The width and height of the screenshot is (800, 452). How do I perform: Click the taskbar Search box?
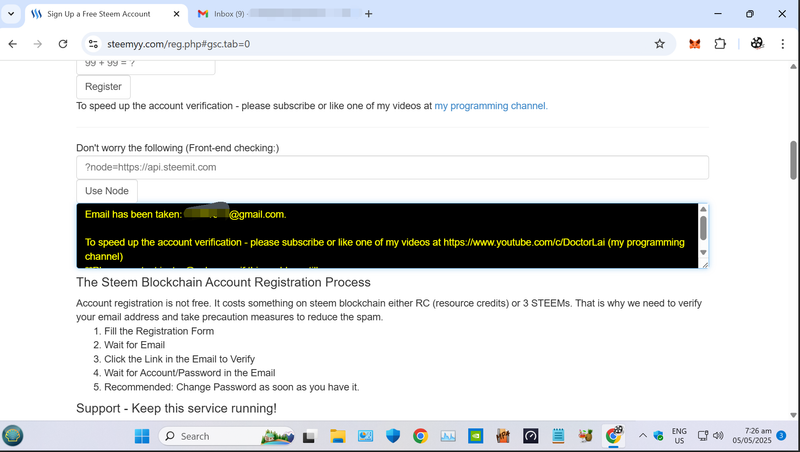tap(227, 436)
